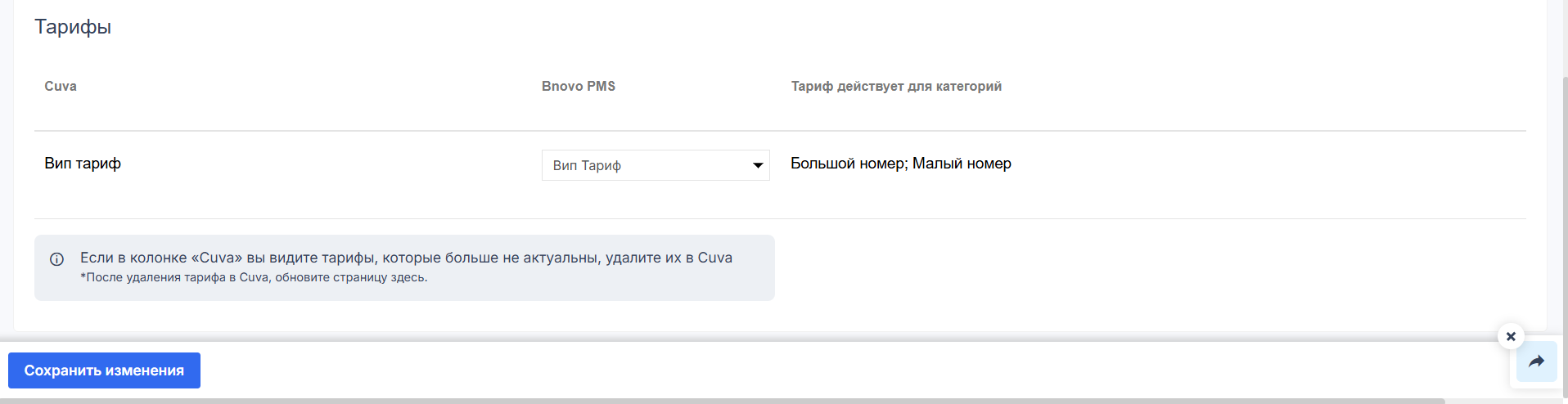Image resolution: width=1568 pixels, height=404 pixels.
Task: Click the blank space right of the info notice
Action: [1146, 267]
